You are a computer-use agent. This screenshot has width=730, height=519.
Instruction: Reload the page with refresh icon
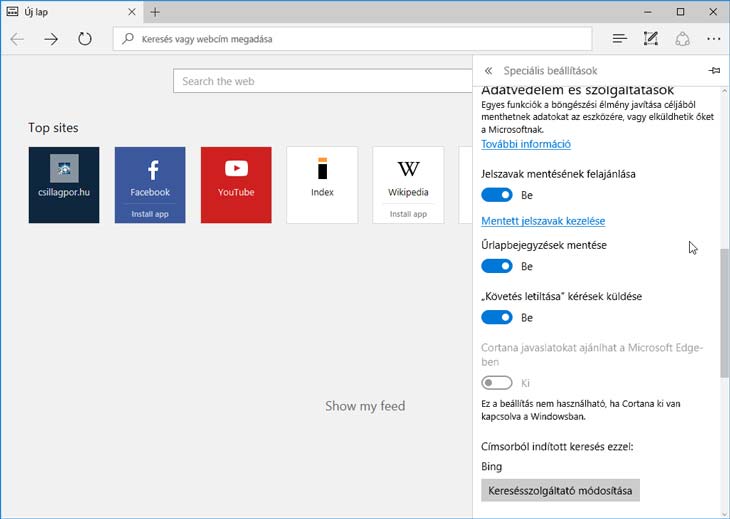point(85,39)
